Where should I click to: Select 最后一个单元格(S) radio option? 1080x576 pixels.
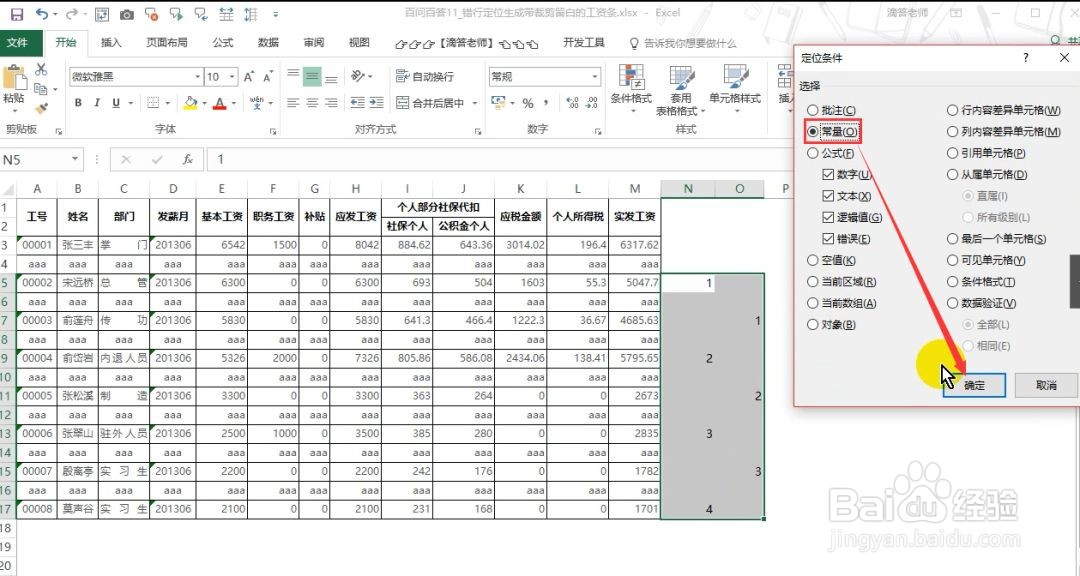(x=996, y=239)
